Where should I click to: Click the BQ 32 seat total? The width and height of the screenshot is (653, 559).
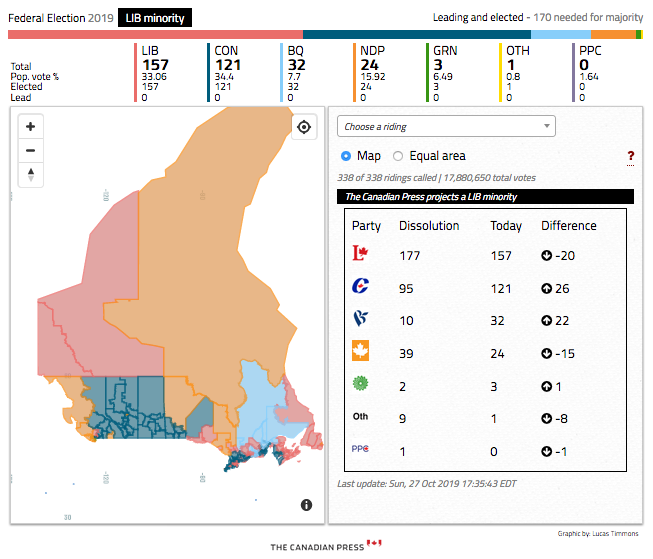tap(297, 65)
